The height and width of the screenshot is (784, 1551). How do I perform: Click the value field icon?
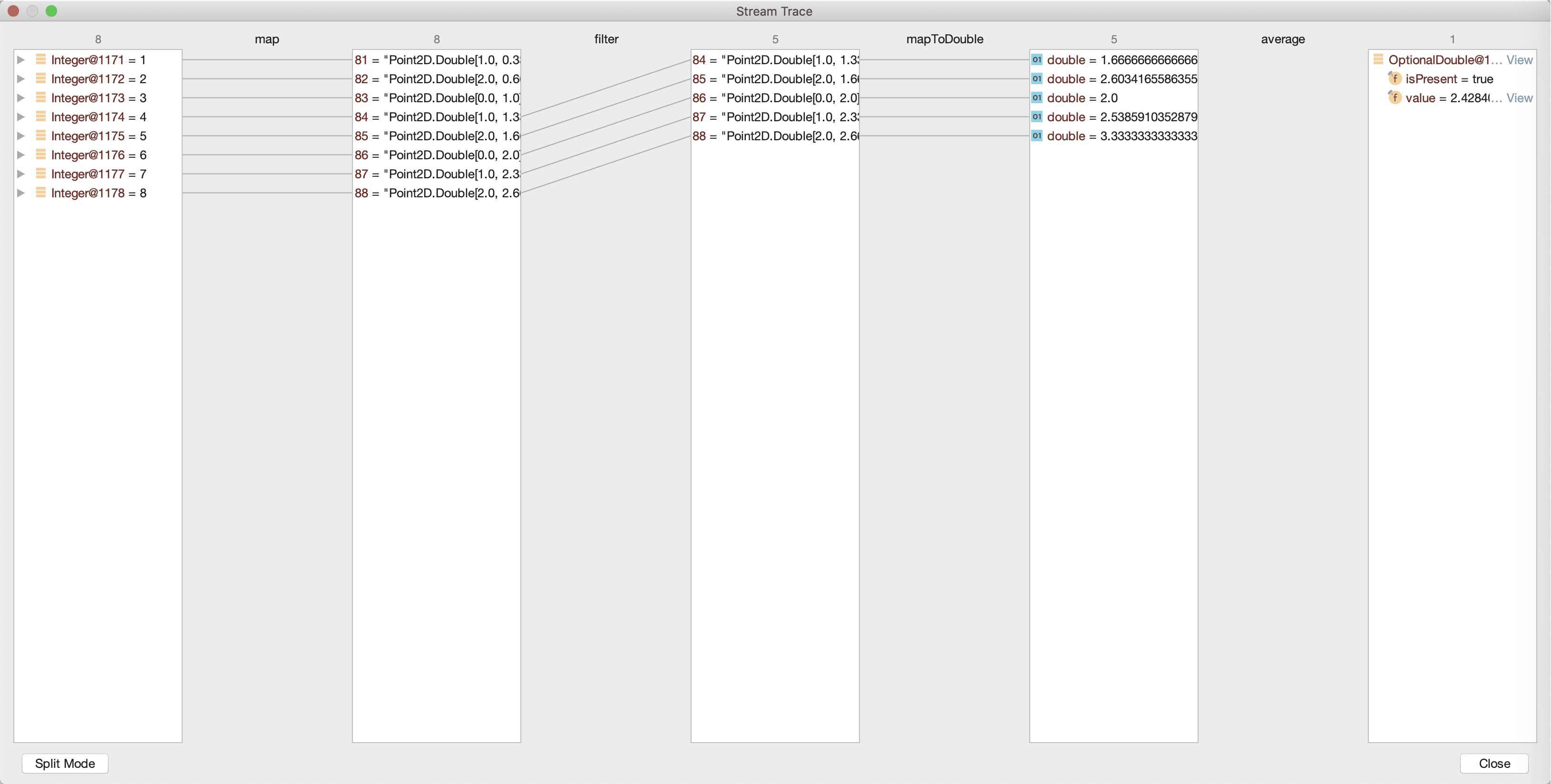pos(1395,97)
